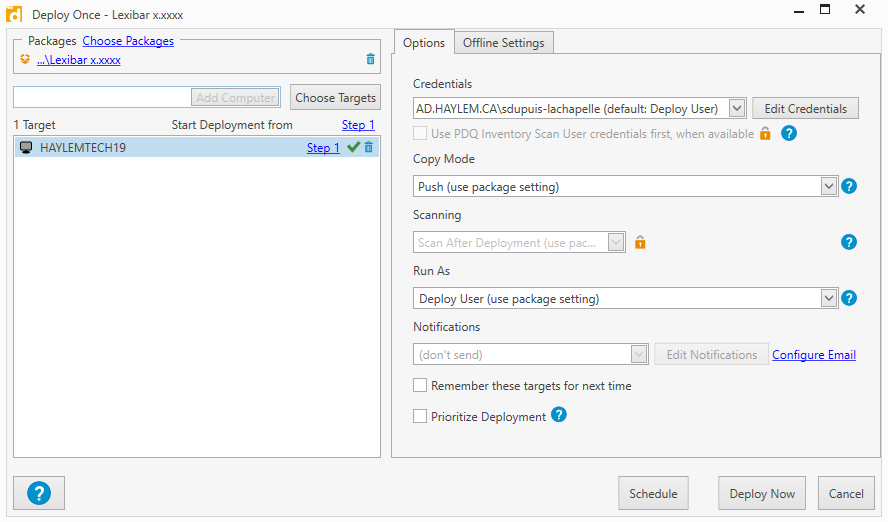Click the help icon next to Copy Mode

coord(850,186)
